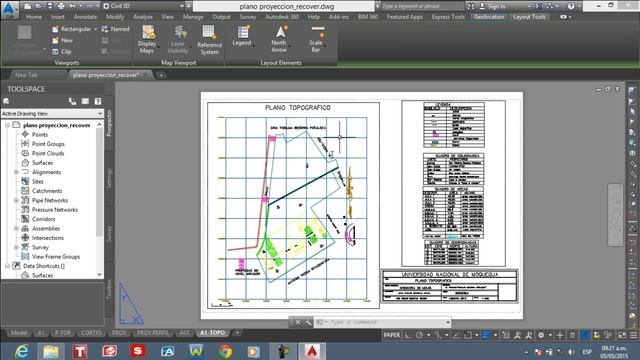Open the Settings vertical tab in Toolspace
The image size is (640, 360).
(x=109, y=178)
